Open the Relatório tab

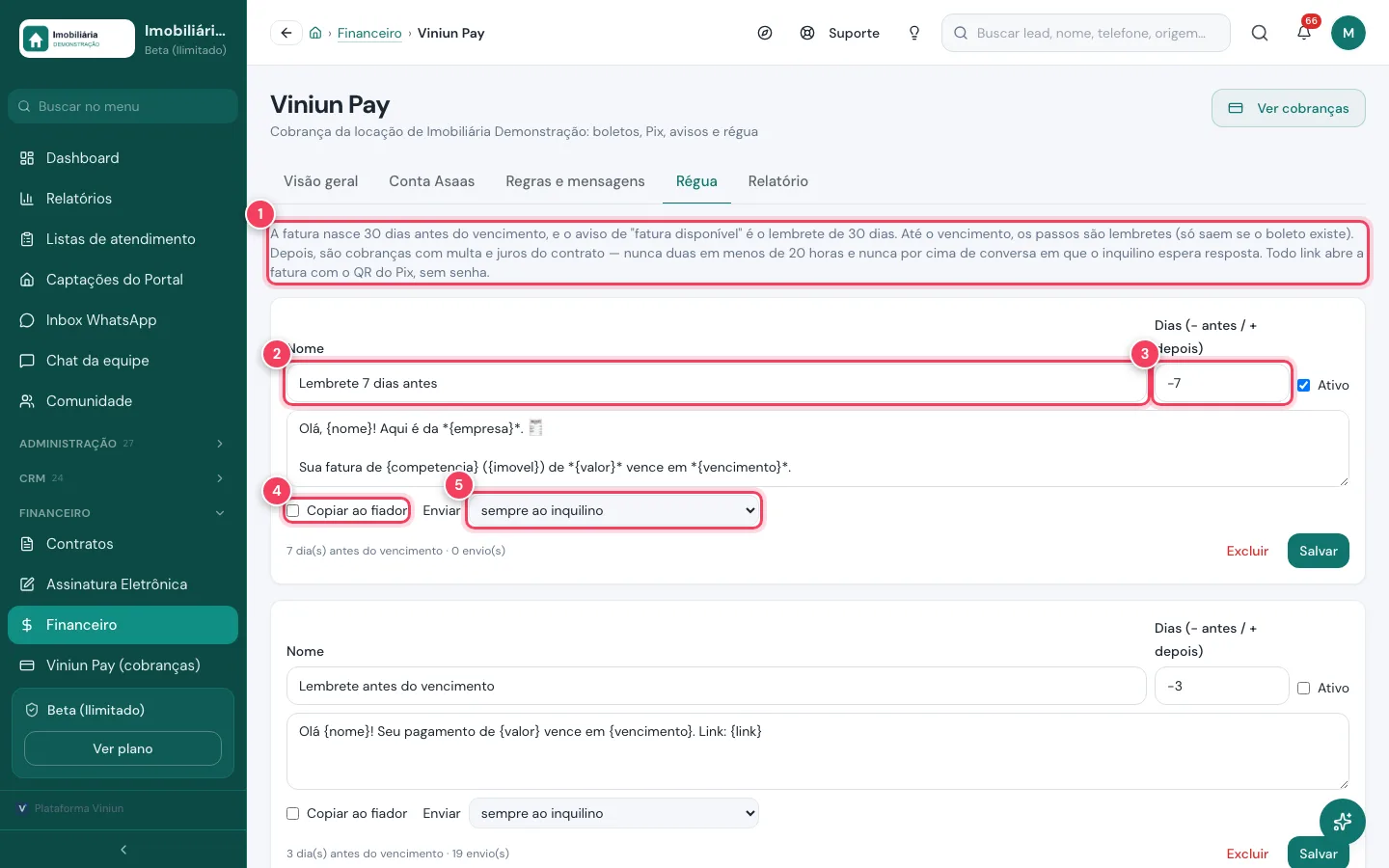[x=778, y=181]
